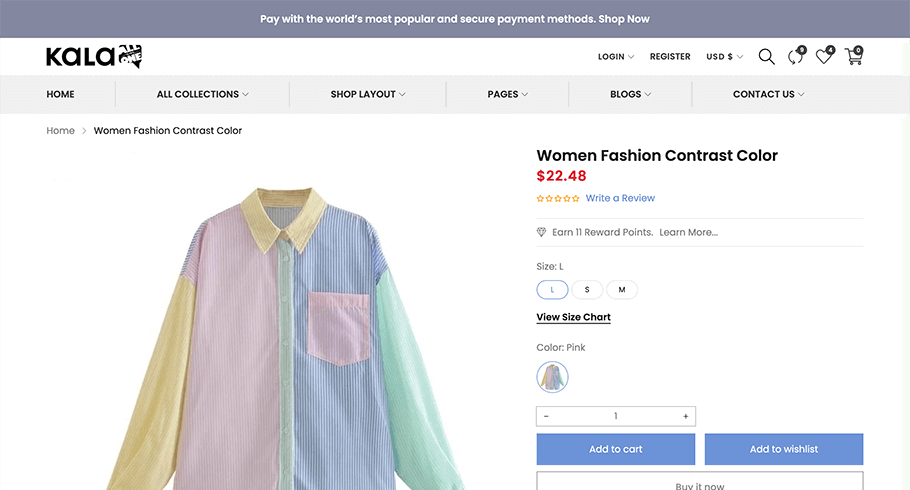Image resolution: width=910 pixels, height=490 pixels.
Task: Go to the Home menu item
Action: (60, 94)
